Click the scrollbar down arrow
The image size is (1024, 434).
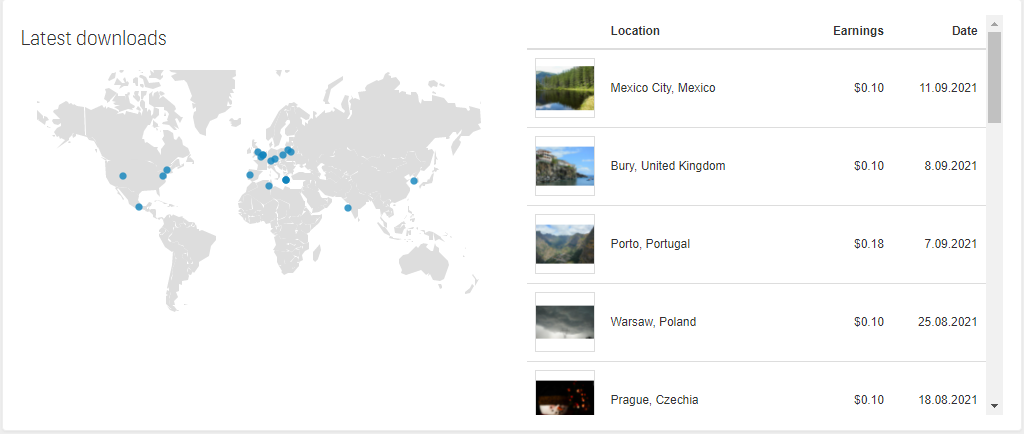point(994,406)
